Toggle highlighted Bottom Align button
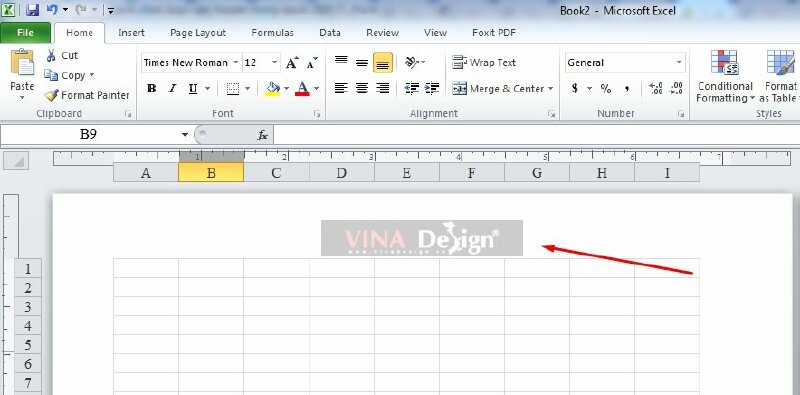This screenshot has width=800, height=395. click(x=383, y=62)
